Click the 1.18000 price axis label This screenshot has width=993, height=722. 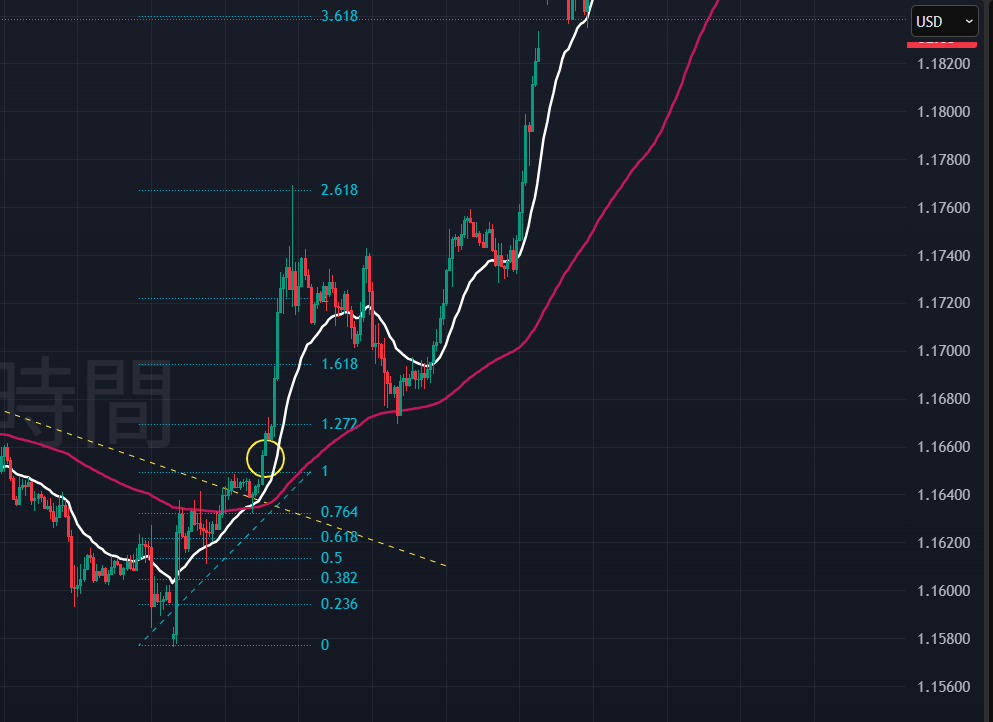pos(944,112)
